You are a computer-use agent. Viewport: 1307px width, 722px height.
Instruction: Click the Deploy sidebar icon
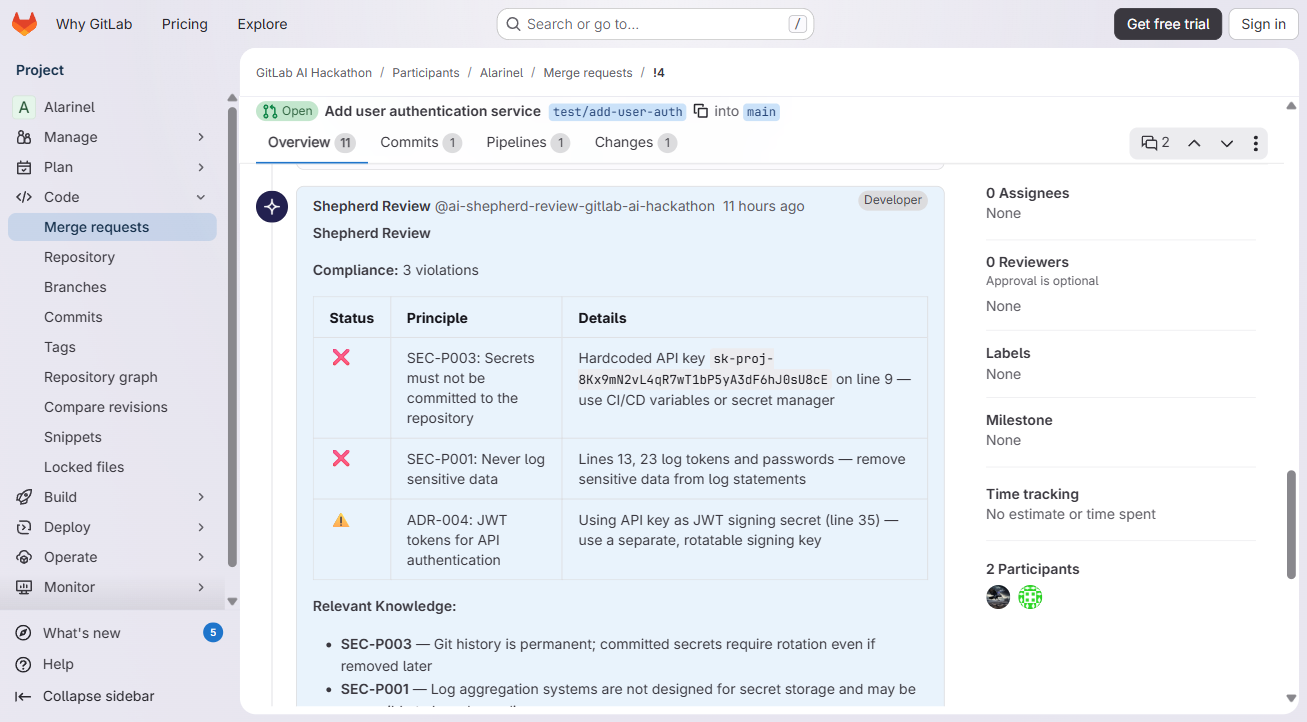(x=24, y=527)
